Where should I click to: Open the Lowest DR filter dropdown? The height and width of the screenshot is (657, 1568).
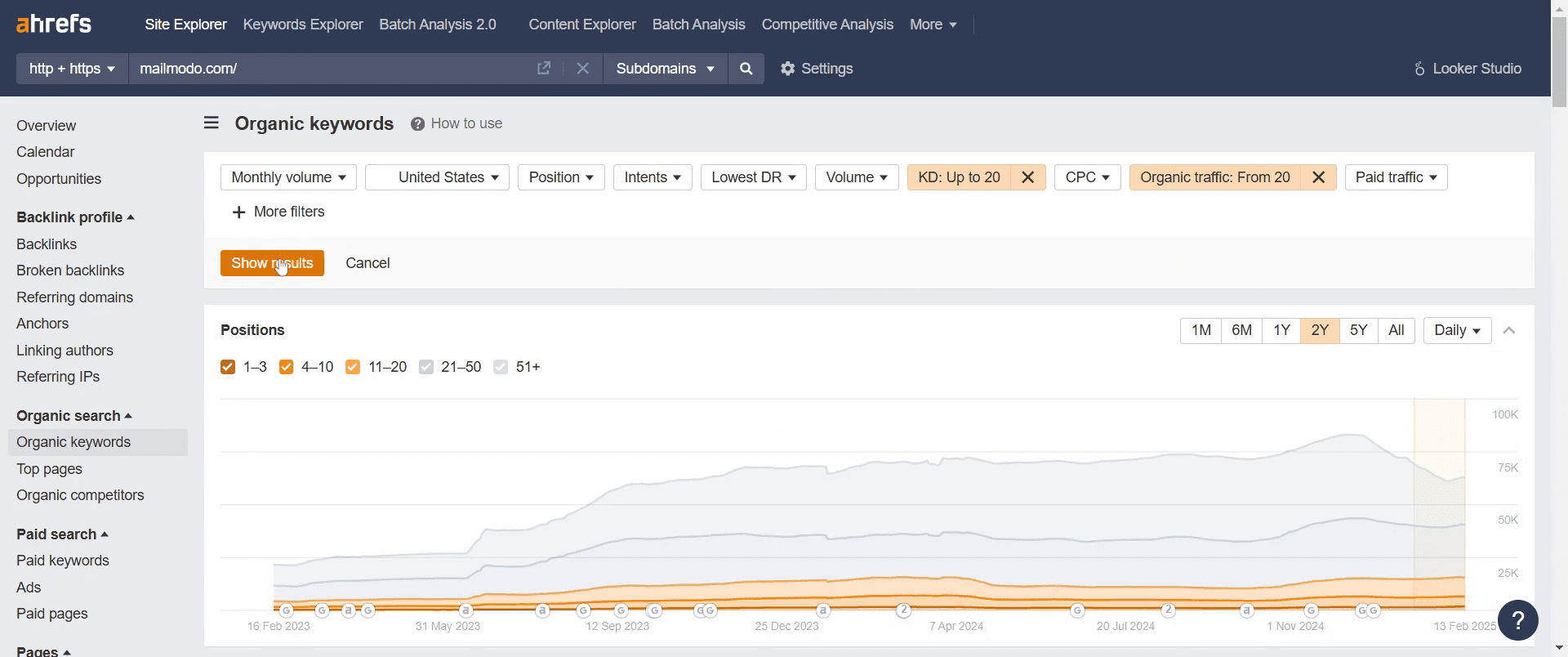click(x=754, y=177)
